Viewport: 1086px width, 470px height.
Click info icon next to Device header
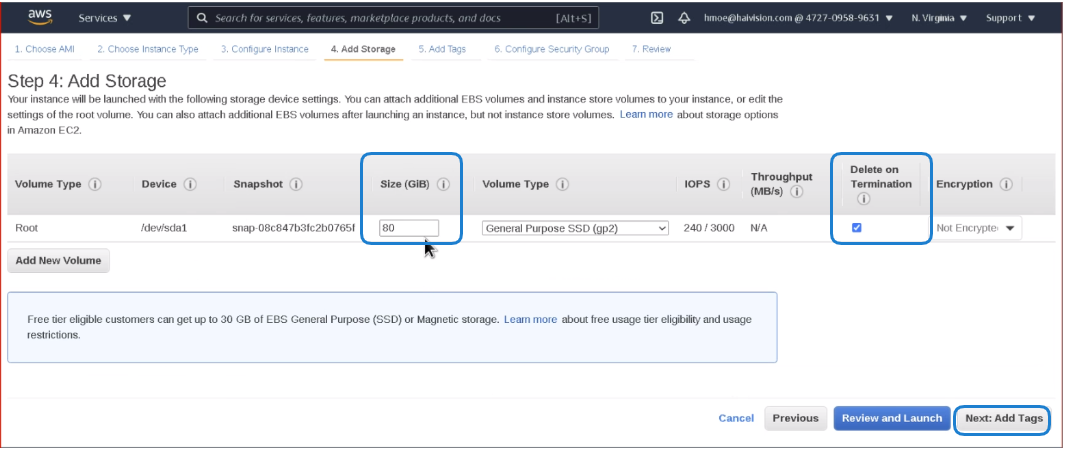click(190, 184)
